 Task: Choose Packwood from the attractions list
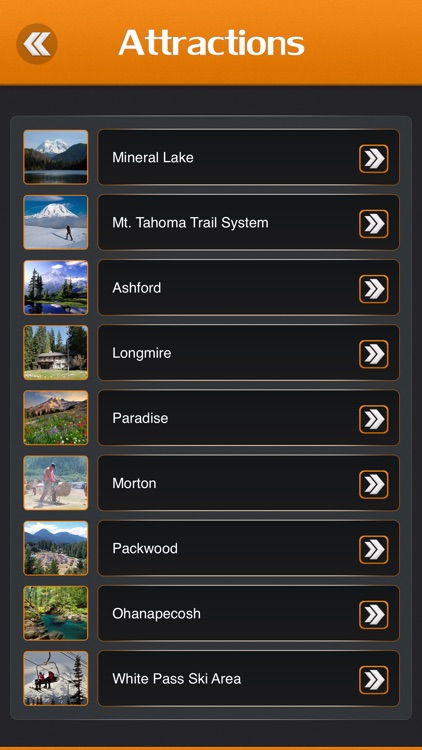(x=248, y=548)
